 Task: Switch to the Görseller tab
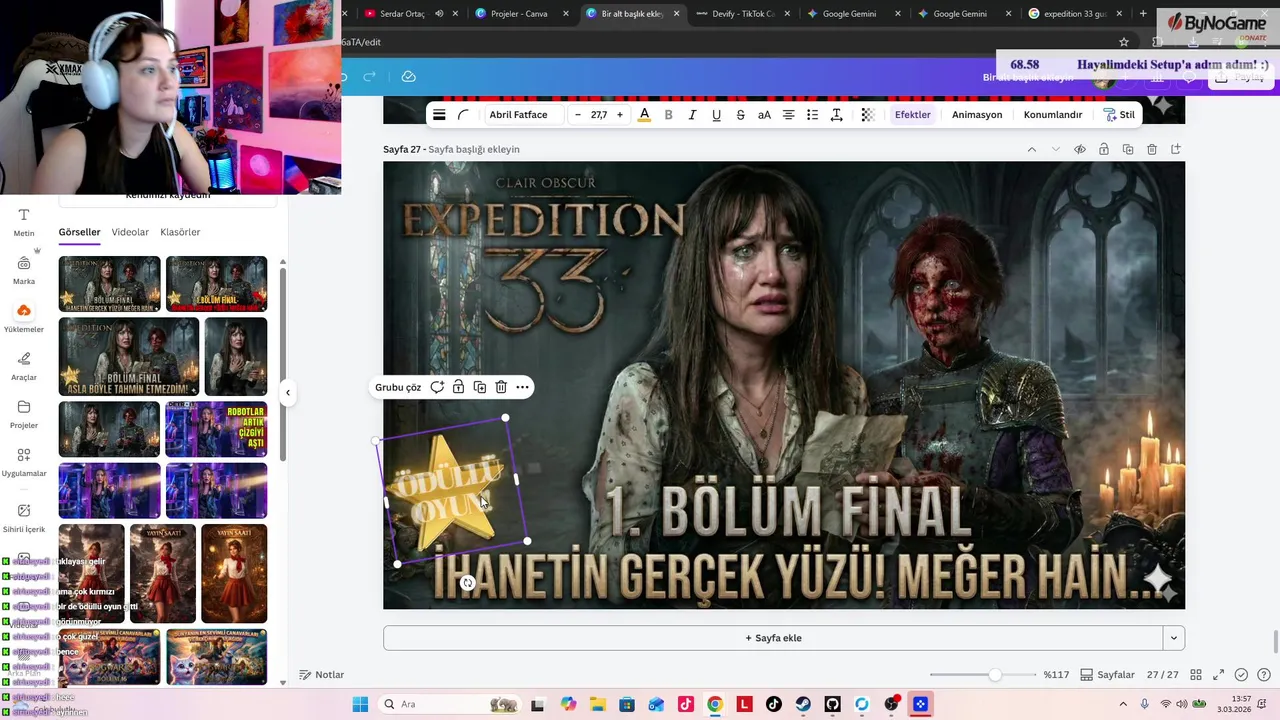click(x=79, y=232)
